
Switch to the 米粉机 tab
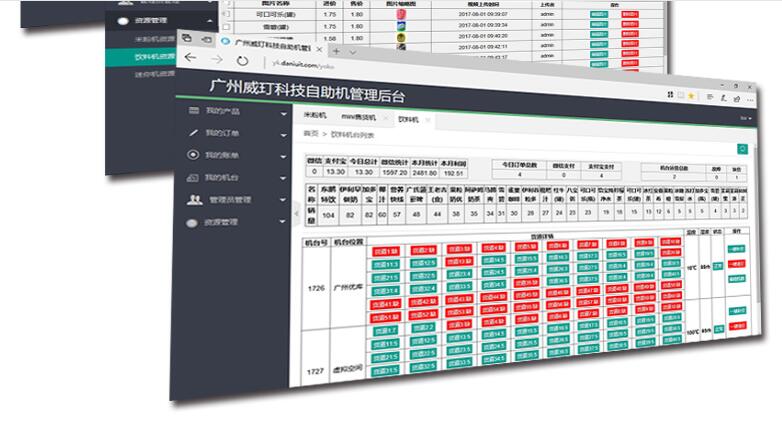coord(315,115)
